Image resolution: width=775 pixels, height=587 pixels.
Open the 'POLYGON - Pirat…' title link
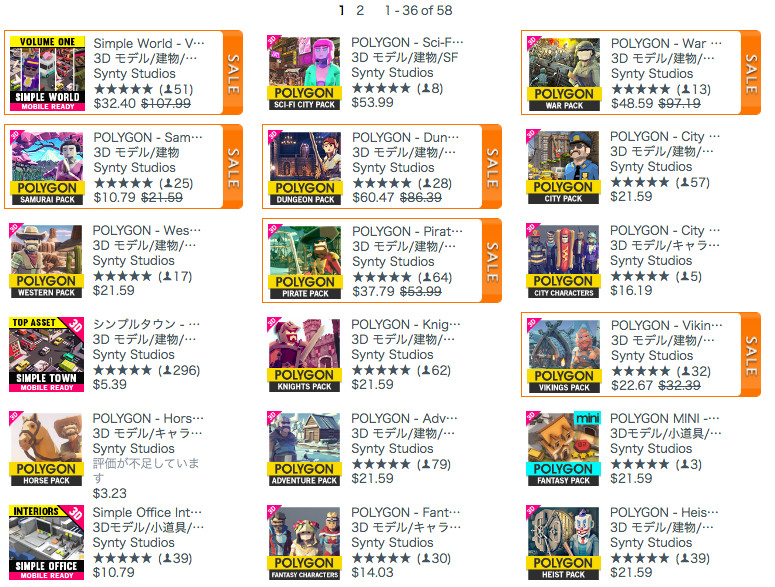pyautogui.click(x=407, y=231)
